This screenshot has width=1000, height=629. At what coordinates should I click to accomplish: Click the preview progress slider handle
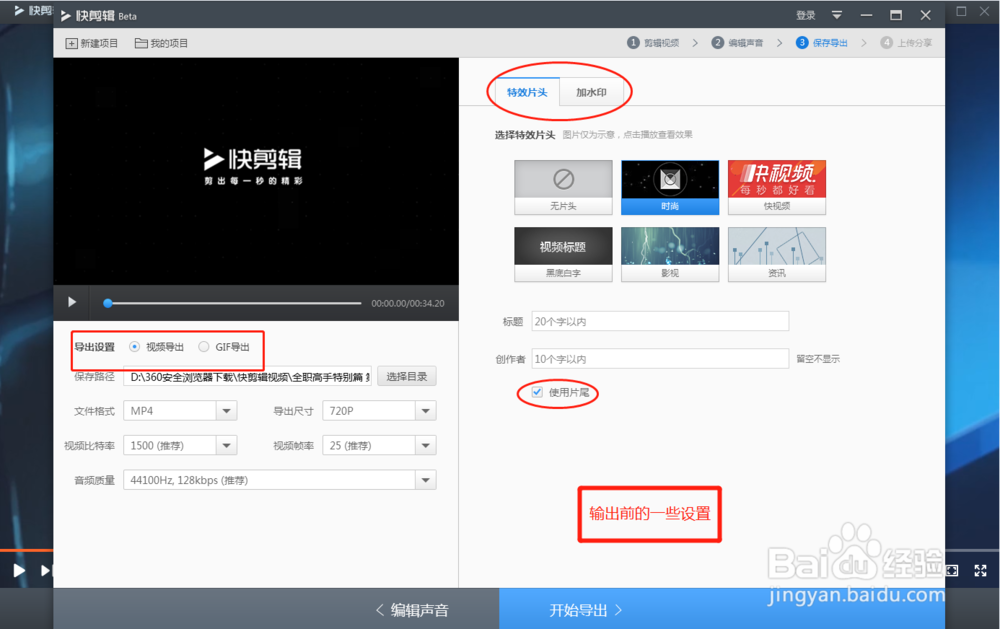(x=108, y=303)
